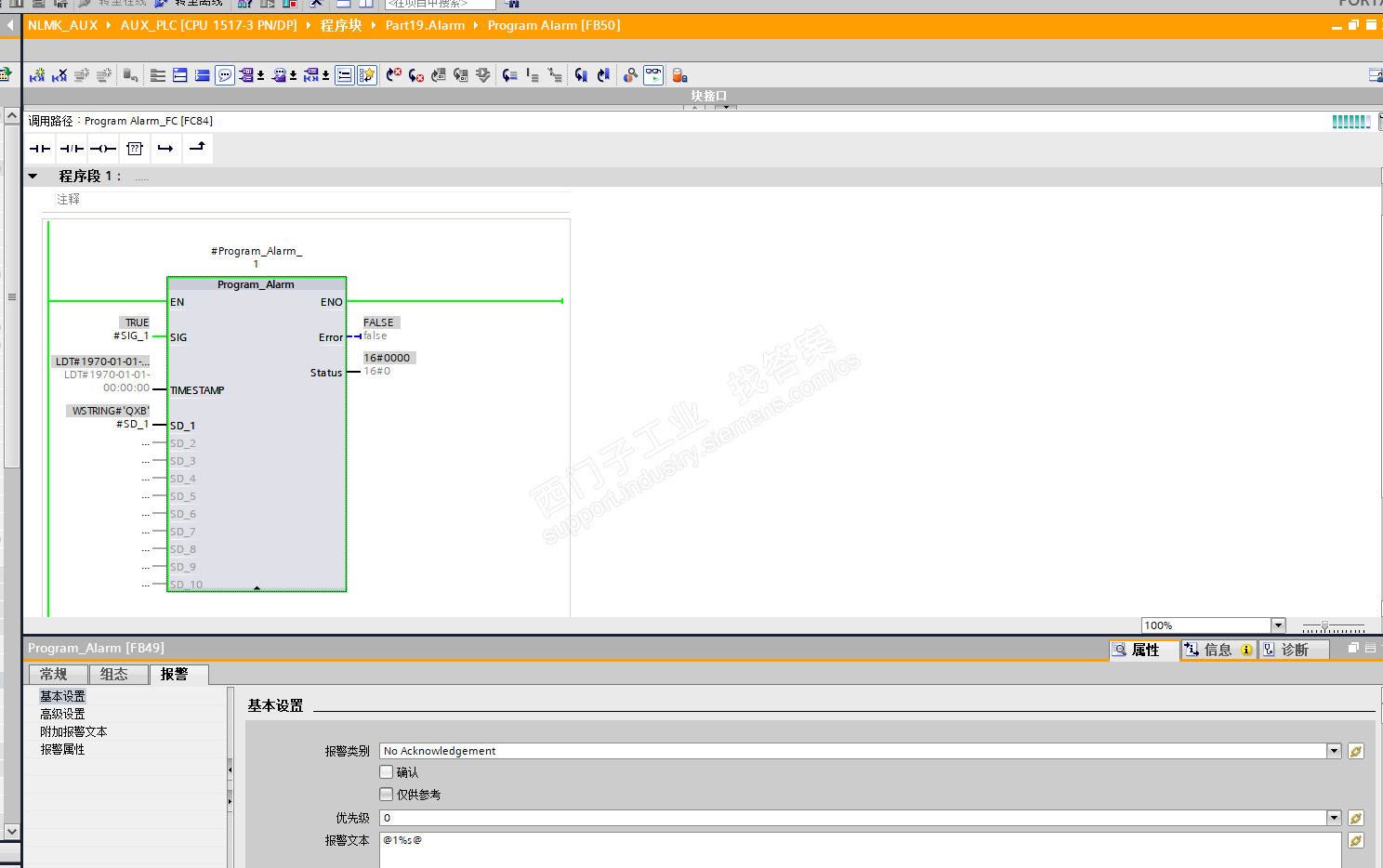This screenshot has height=868, width=1383.
Task: Click the arrow with red X circle icon
Action: 394,75
